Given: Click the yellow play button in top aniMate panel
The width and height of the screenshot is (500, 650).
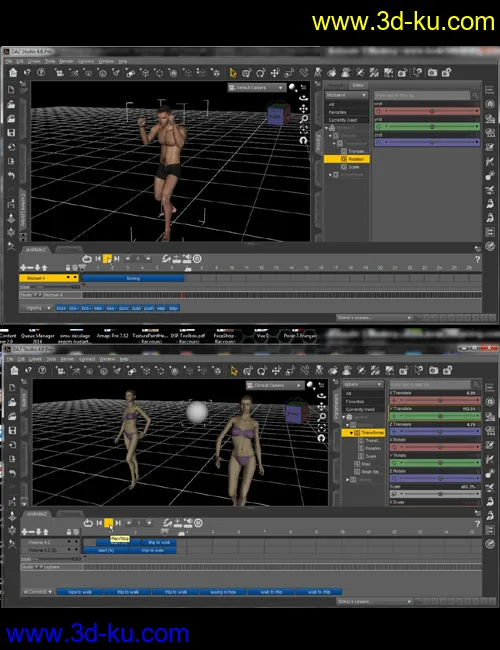Looking at the screenshot, I should click(x=107, y=259).
